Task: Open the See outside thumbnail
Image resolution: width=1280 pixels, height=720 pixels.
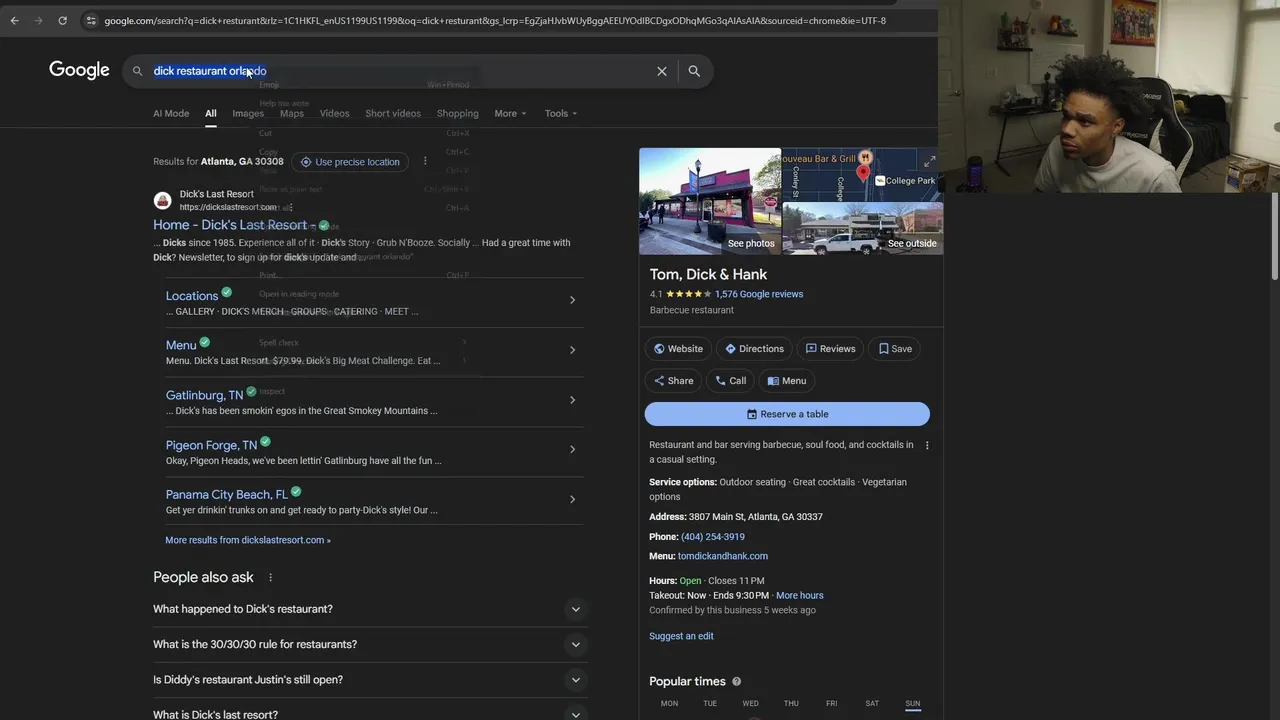Action: click(863, 229)
